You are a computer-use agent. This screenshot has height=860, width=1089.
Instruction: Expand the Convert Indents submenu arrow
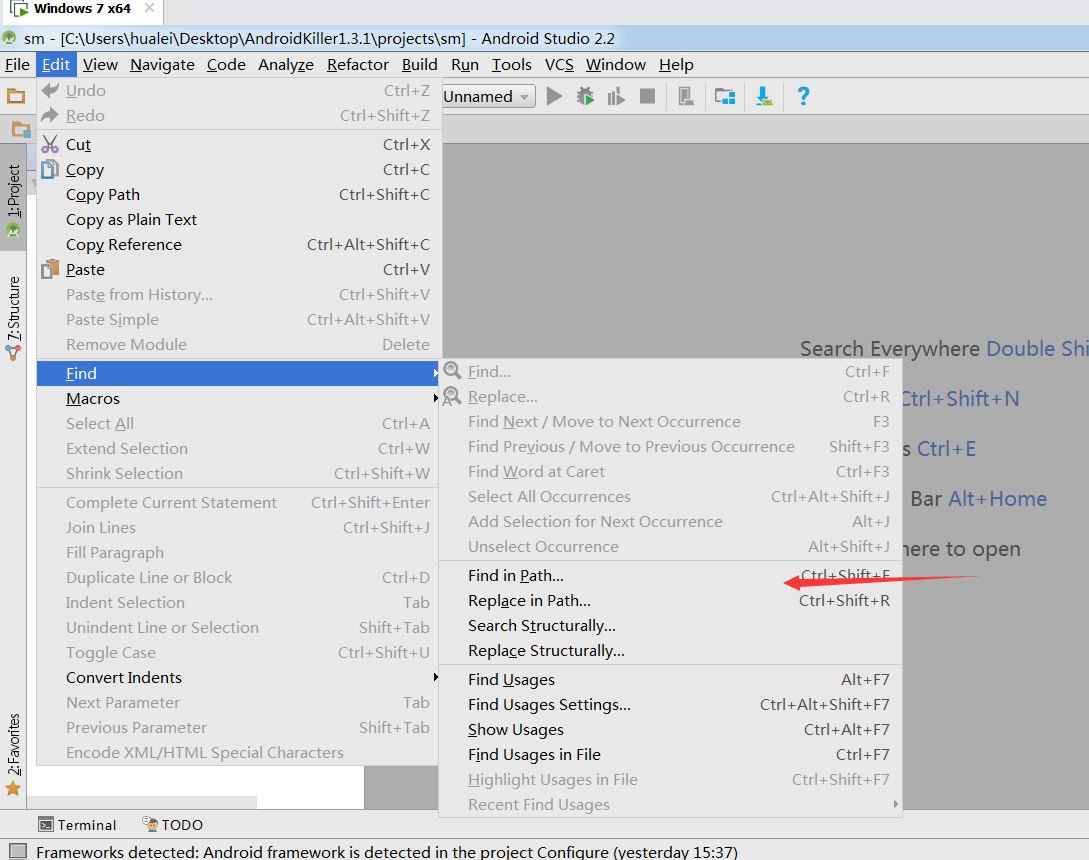(435, 677)
